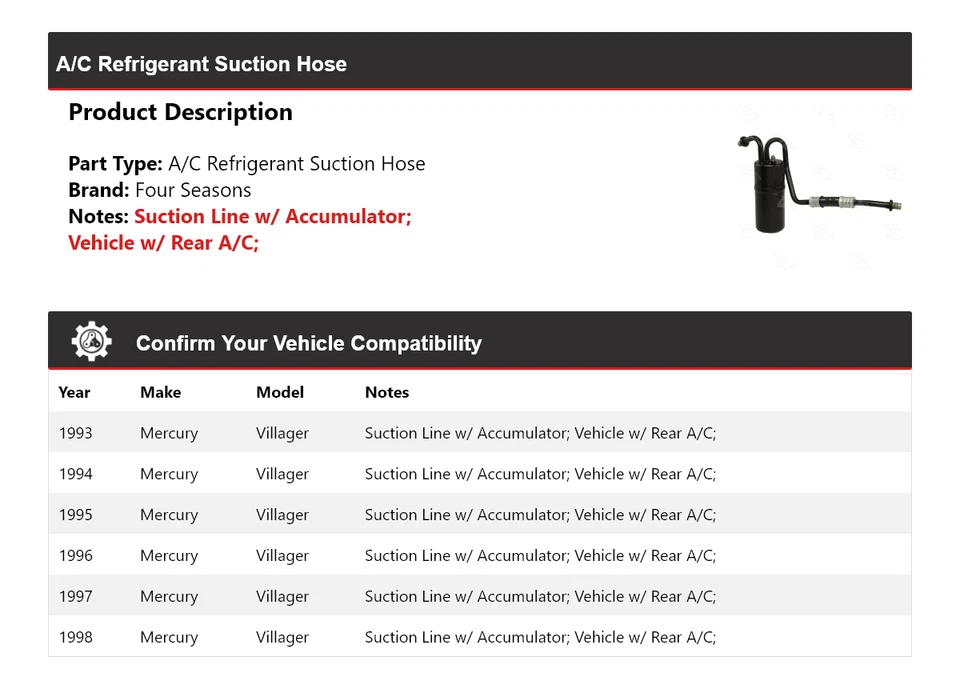Click the Confirm Your Vehicle Compatibility heading

point(308,343)
